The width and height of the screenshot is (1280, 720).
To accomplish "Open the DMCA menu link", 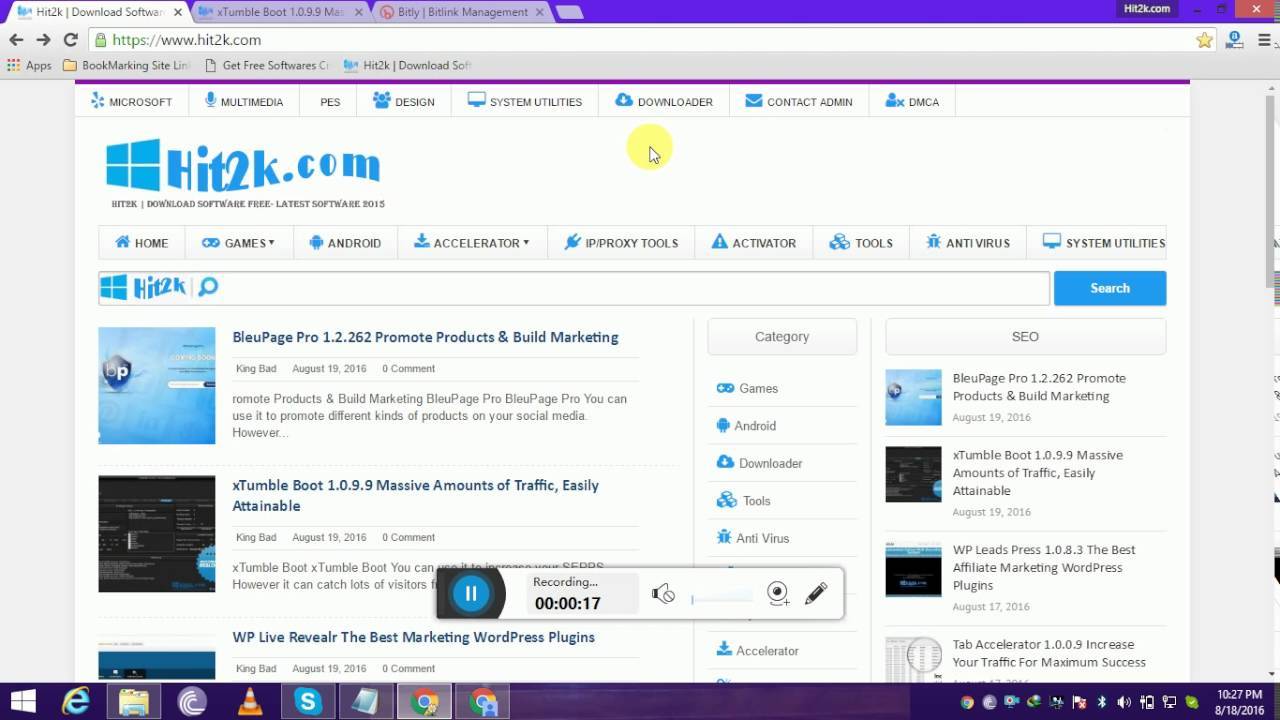I will tap(912, 101).
